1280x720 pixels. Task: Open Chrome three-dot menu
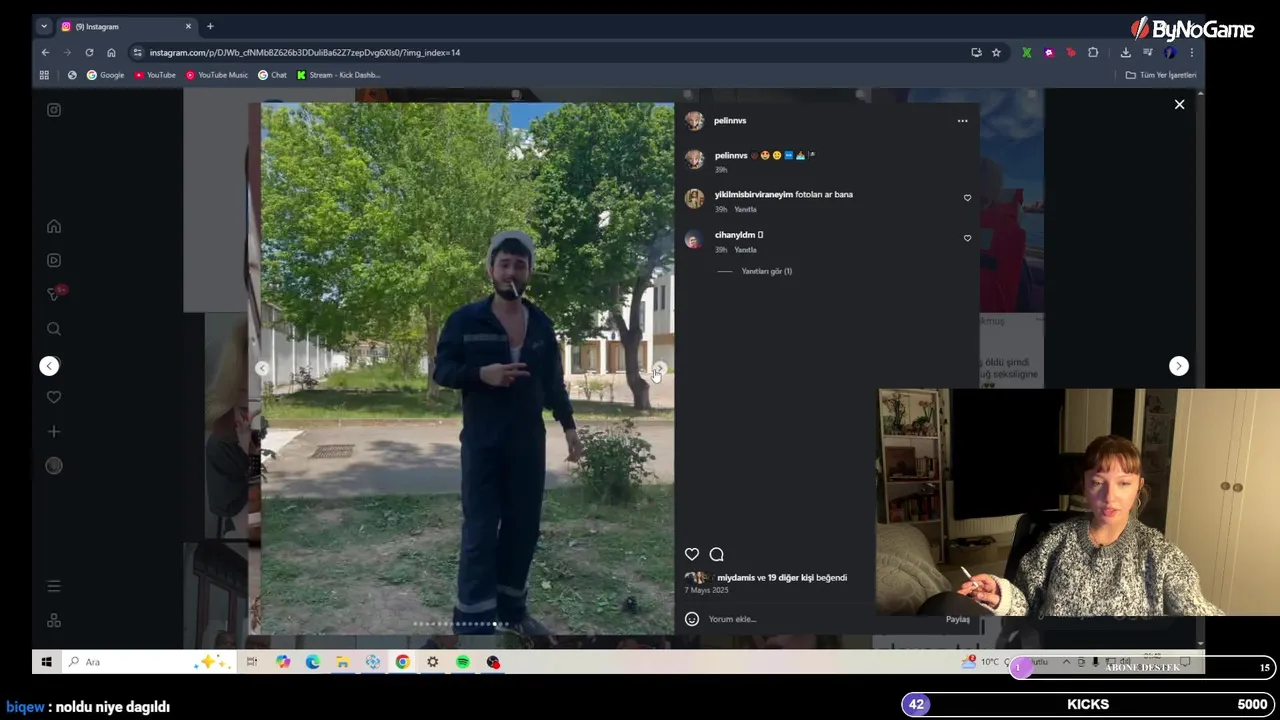pyautogui.click(x=1191, y=52)
